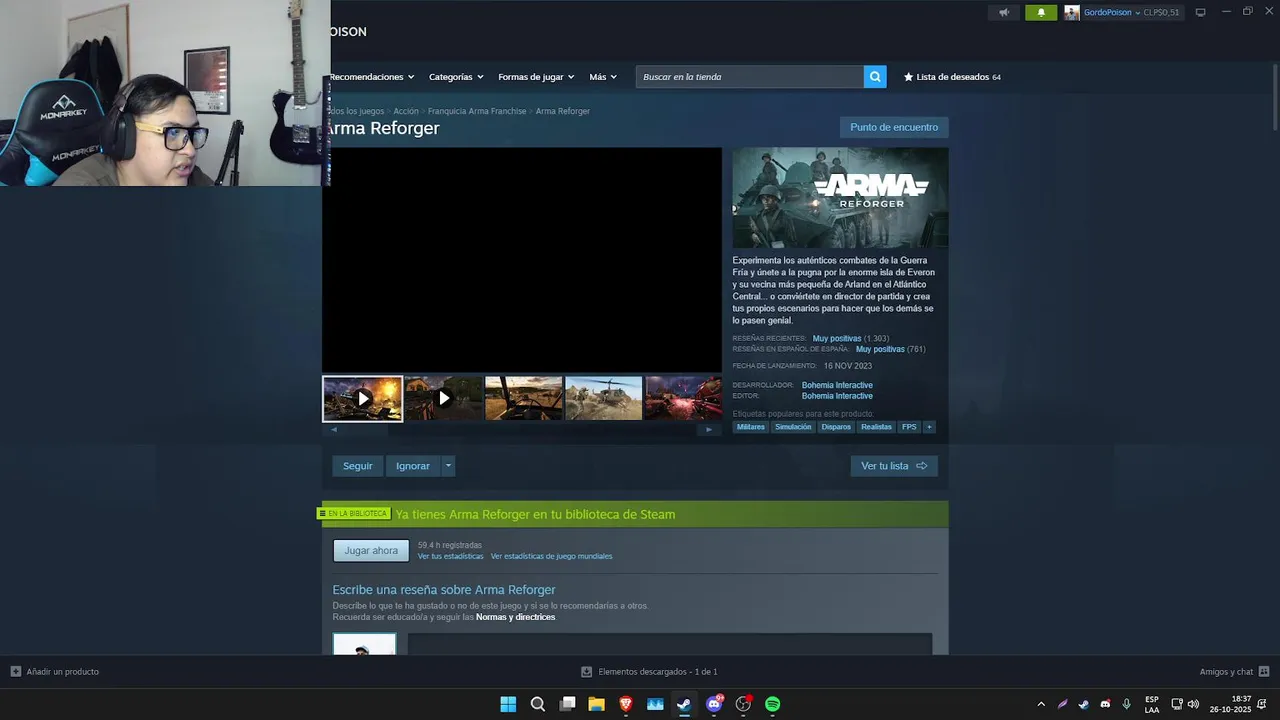Open Discord from taskbar
The image size is (1280, 720).
tap(714, 704)
